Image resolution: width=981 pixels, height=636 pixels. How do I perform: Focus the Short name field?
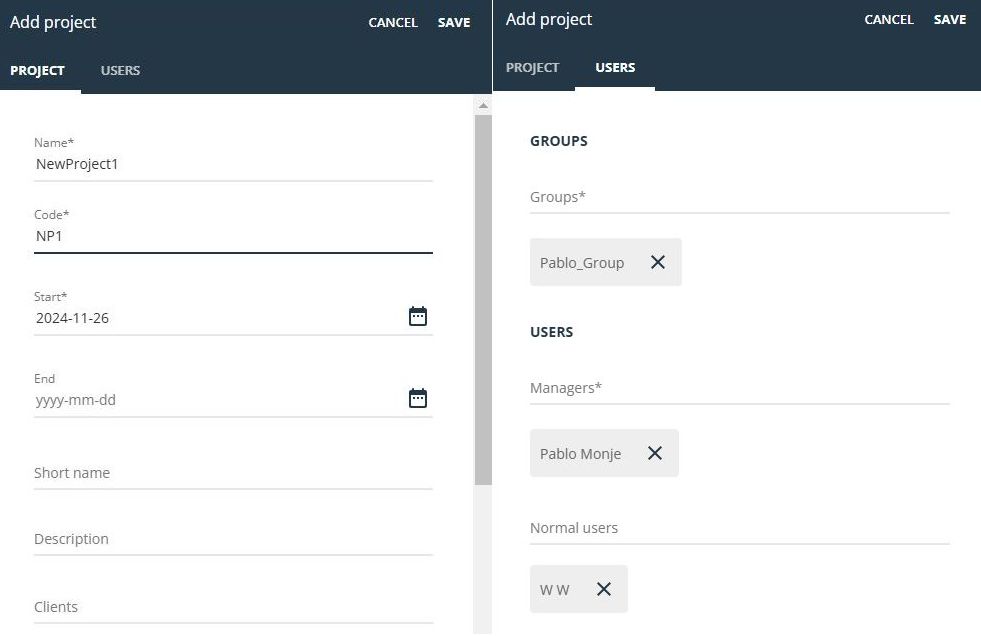[x=233, y=473]
